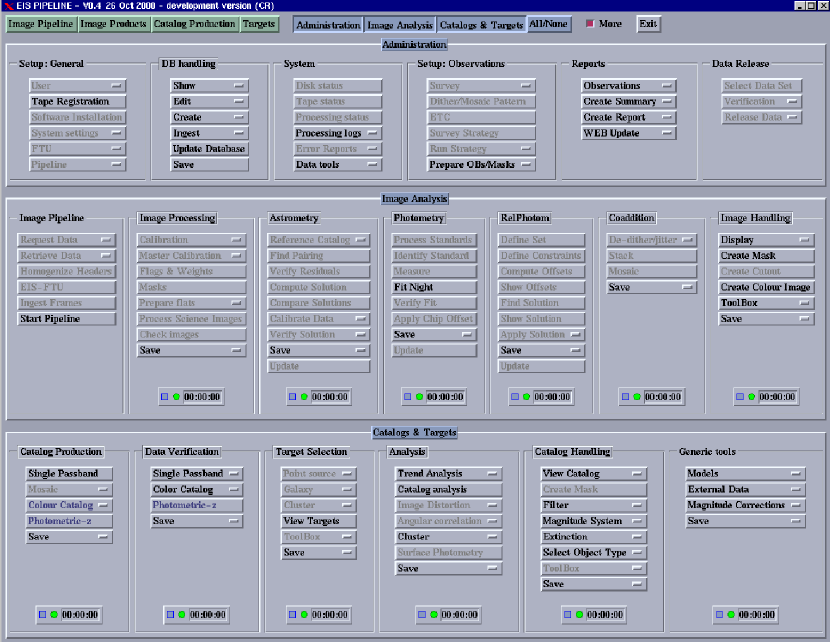The image size is (830, 642).
Task: Toggle the Catalogs & Targets panel button
Action: pyautogui.click(x=481, y=24)
